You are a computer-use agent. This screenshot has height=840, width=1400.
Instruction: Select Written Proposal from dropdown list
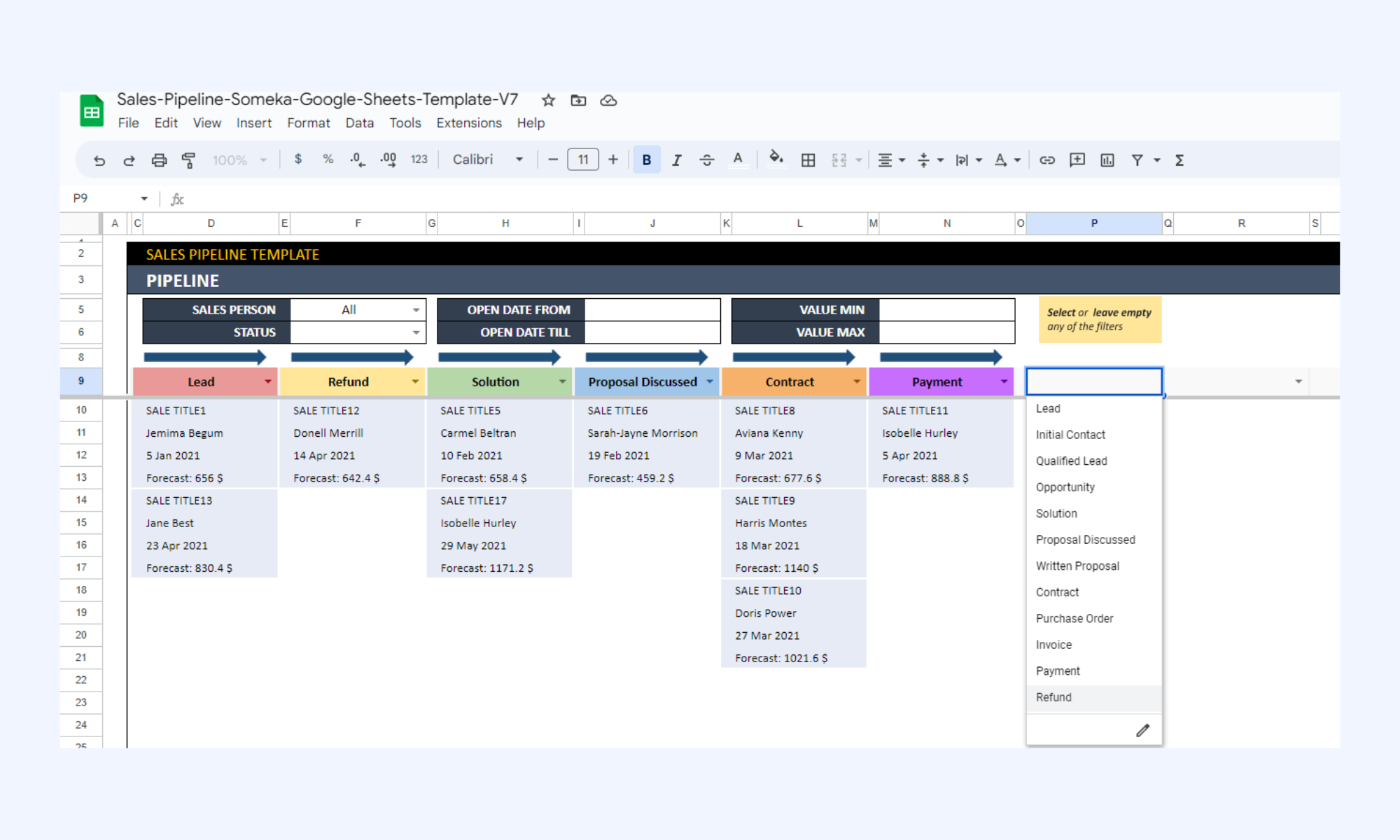pyautogui.click(x=1094, y=566)
